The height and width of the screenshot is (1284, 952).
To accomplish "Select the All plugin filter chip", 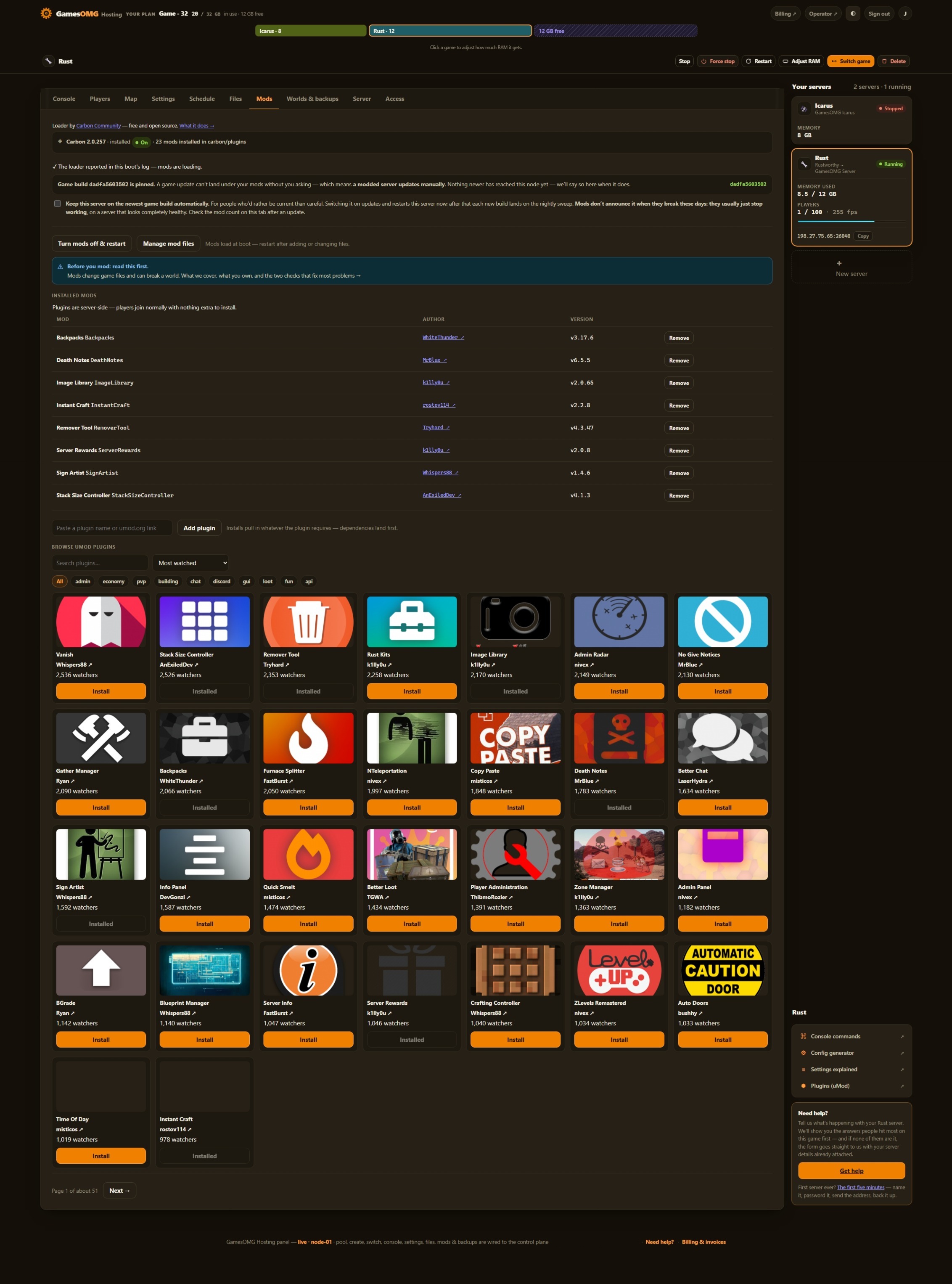I will click(59, 581).
